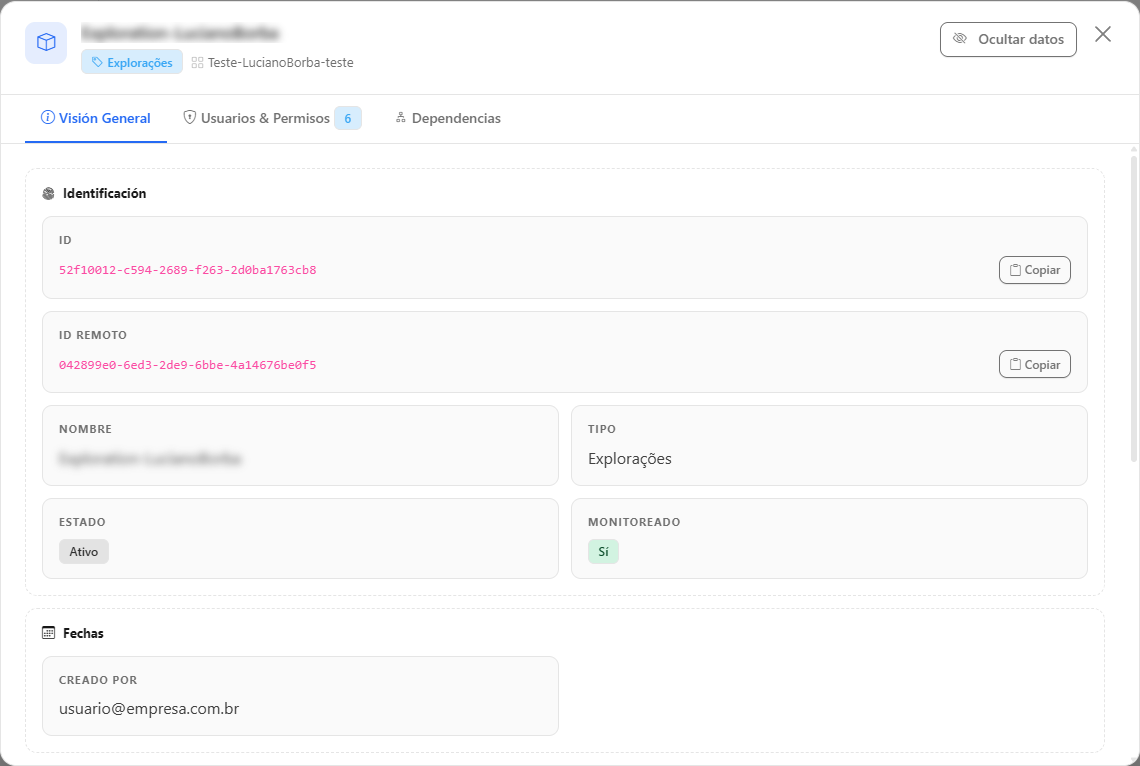Click the Ativo status badge
Viewport: 1140px width, 766px height.
(84, 552)
